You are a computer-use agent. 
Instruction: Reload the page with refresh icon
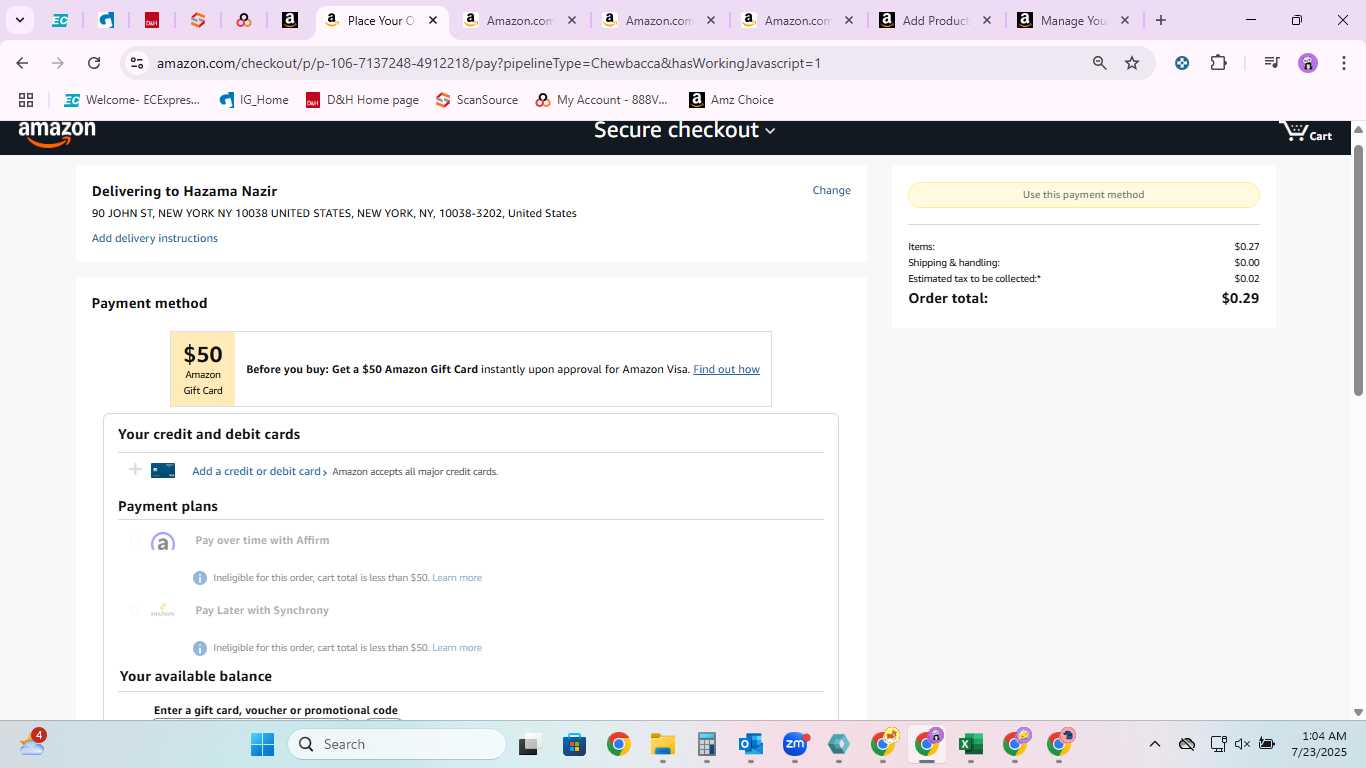[94, 63]
